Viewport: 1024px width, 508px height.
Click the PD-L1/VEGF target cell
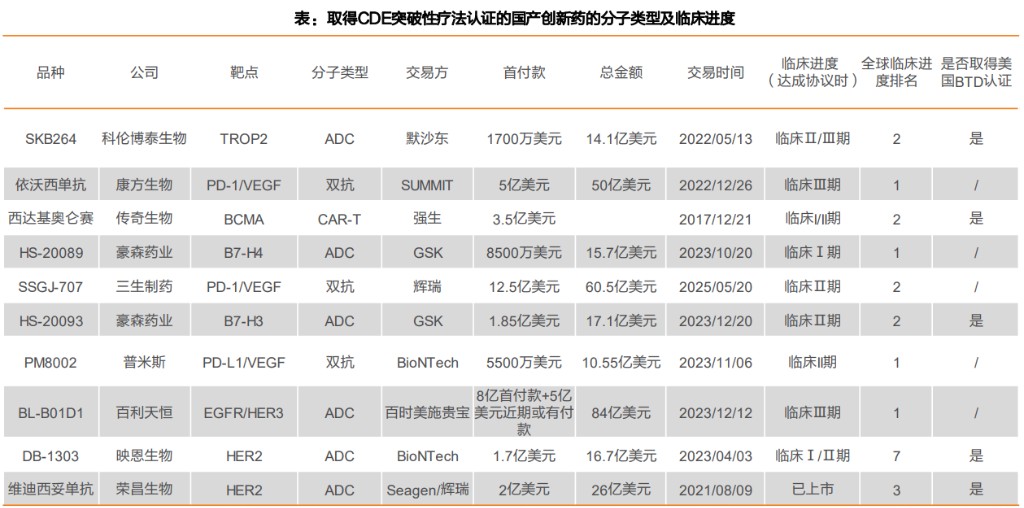[x=244, y=362]
